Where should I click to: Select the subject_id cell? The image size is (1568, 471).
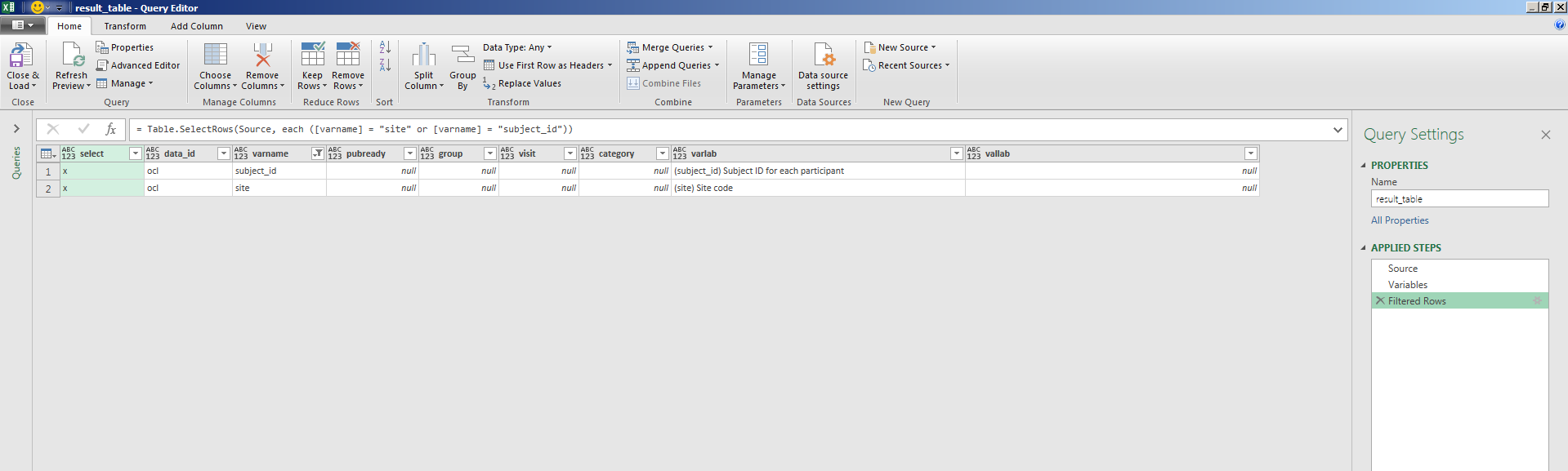(x=279, y=171)
